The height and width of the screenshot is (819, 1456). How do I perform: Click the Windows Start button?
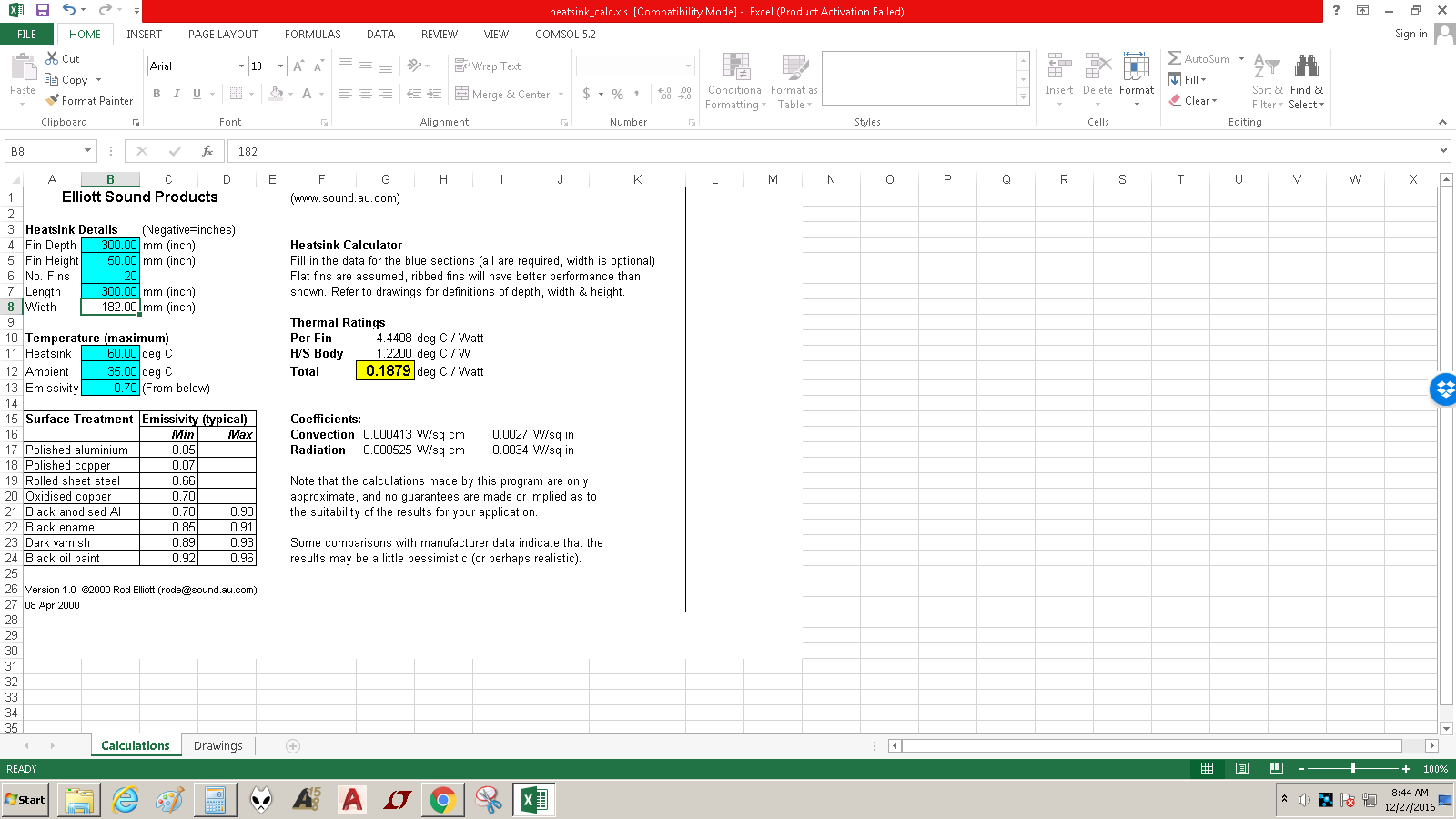tap(25, 800)
